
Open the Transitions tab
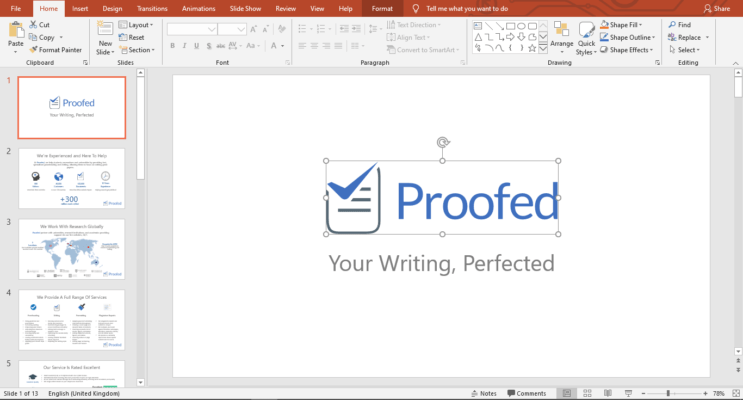point(152,9)
